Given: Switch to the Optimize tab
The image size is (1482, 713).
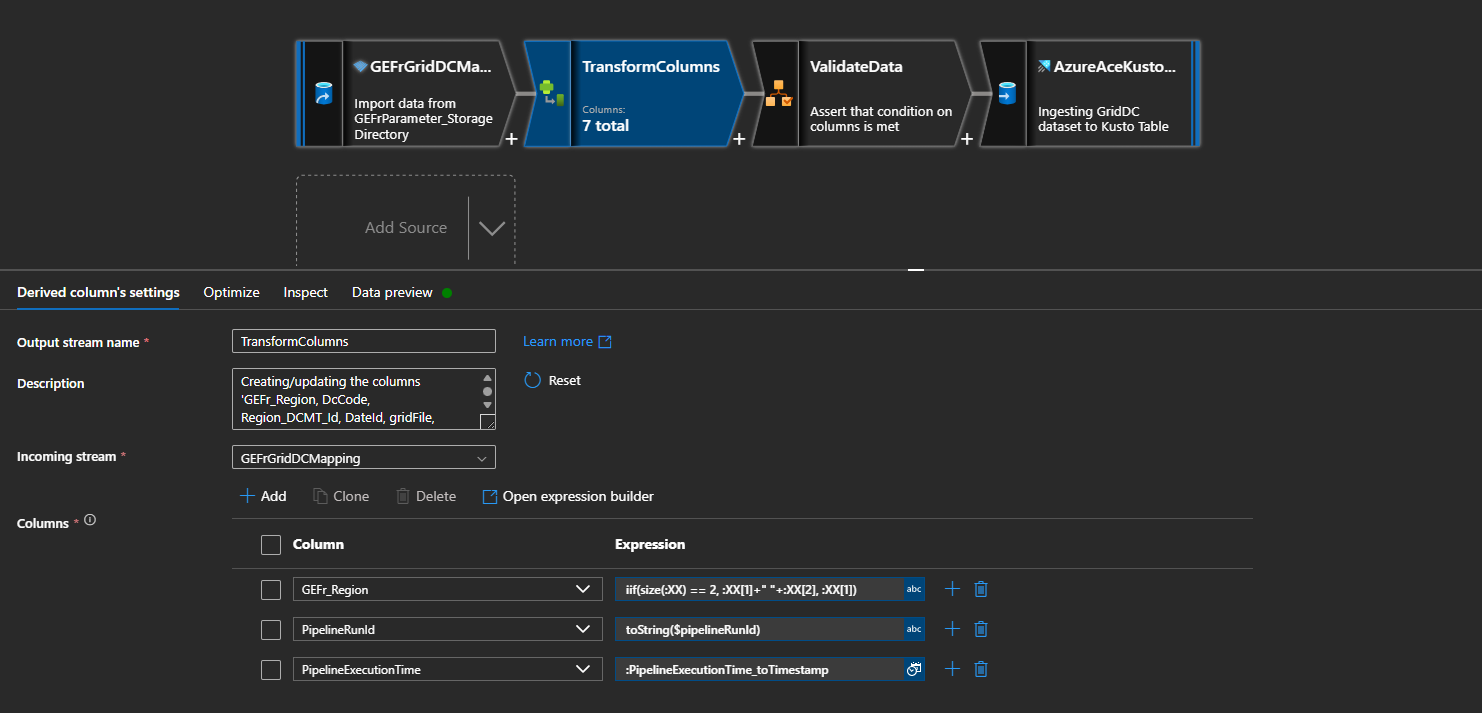Looking at the screenshot, I should tap(231, 293).
